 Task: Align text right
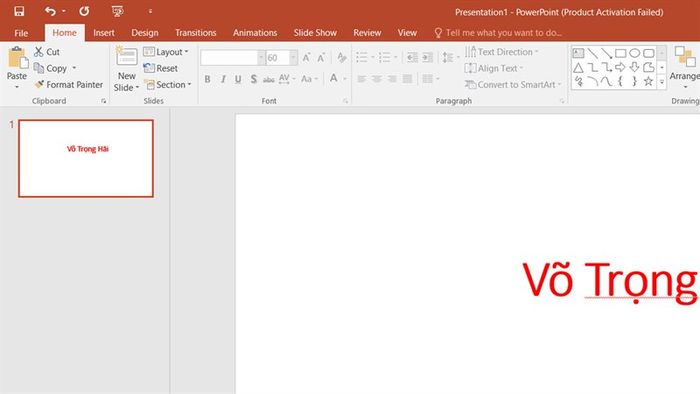coord(392,79)
